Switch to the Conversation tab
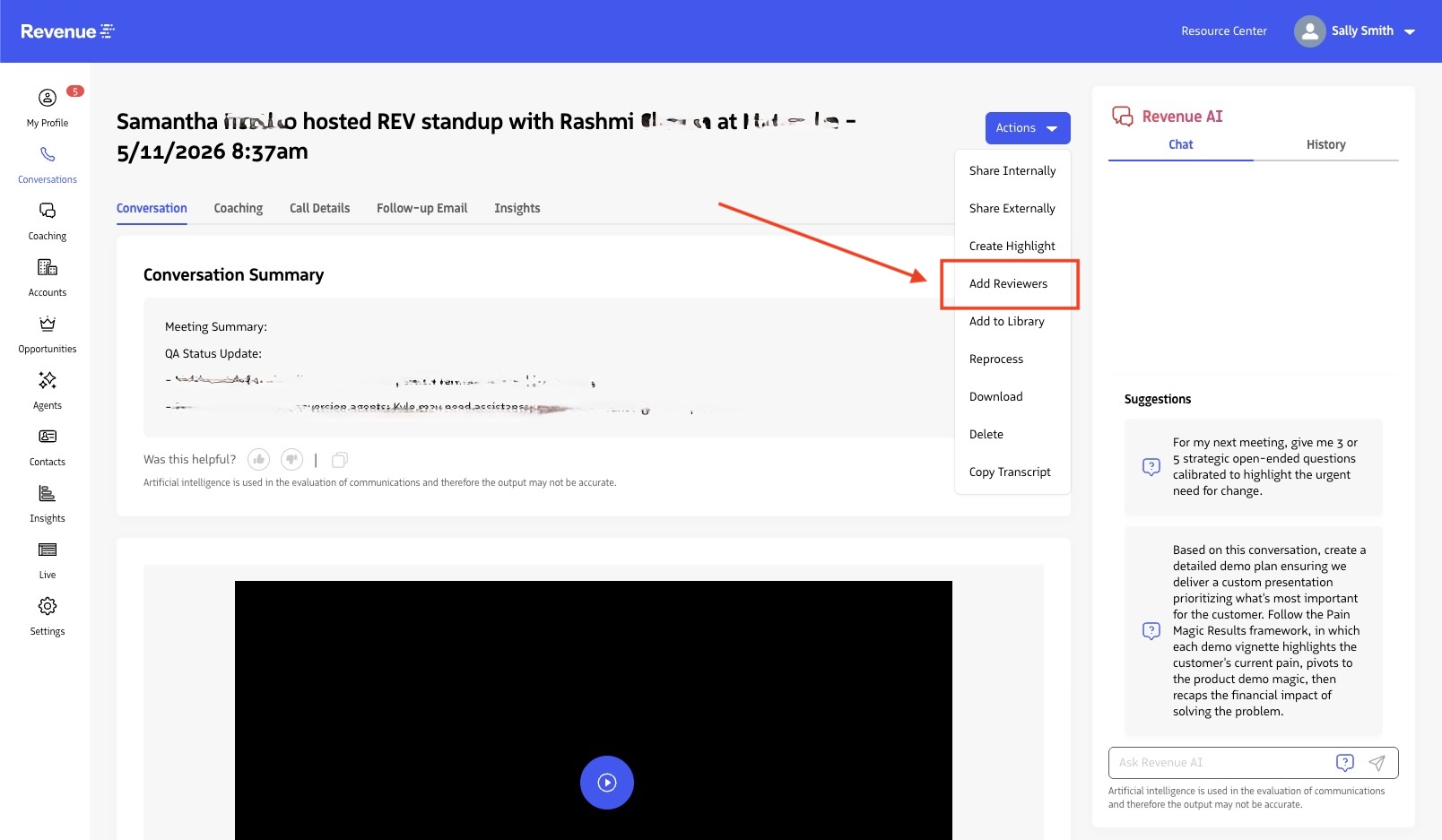1442x840 pixels. point(152,208)
